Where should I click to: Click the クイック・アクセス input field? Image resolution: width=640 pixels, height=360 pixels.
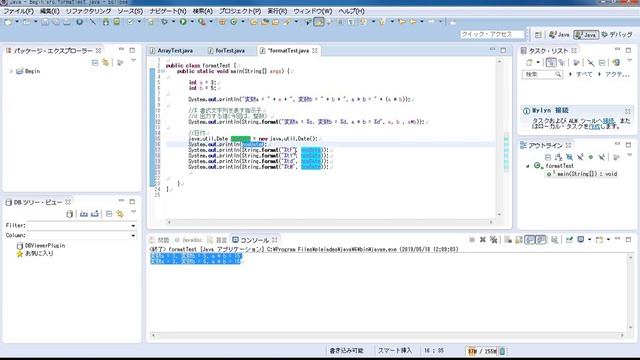tap(492, 35)
